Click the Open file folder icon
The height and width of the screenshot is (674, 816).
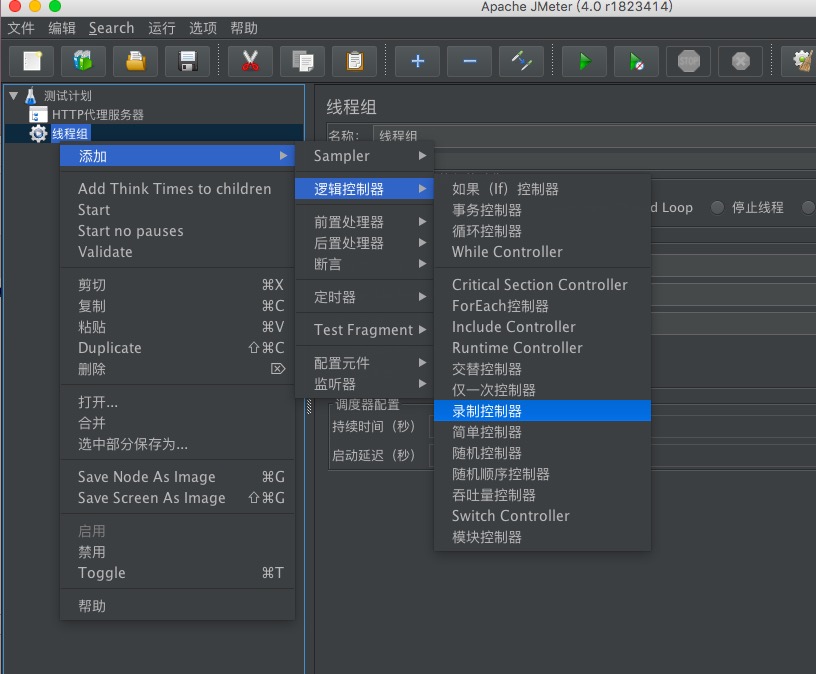(135, 61)
